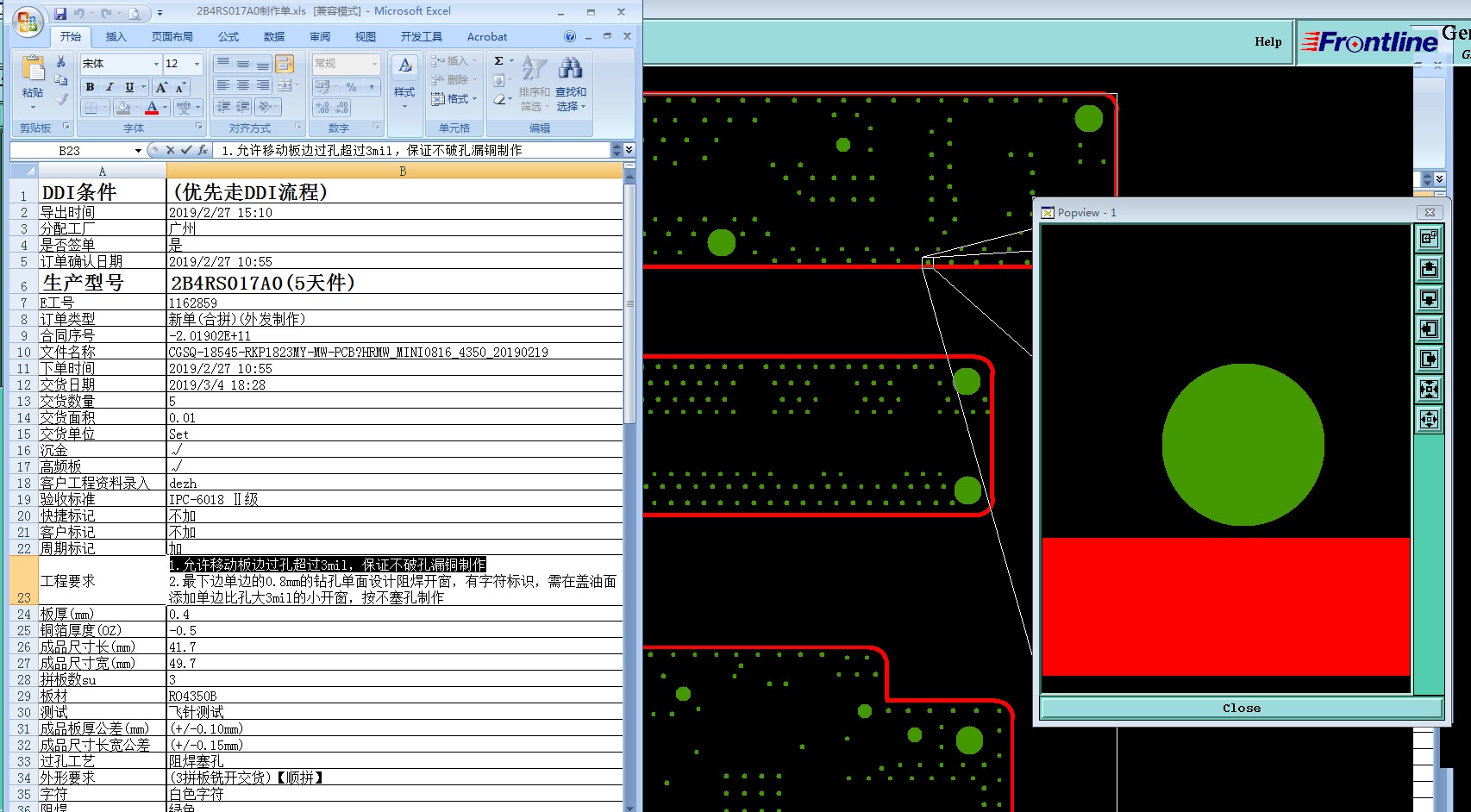Apply percent style to cell
This screenshot has width=1471, height=812.
click(x=351, y=87)
